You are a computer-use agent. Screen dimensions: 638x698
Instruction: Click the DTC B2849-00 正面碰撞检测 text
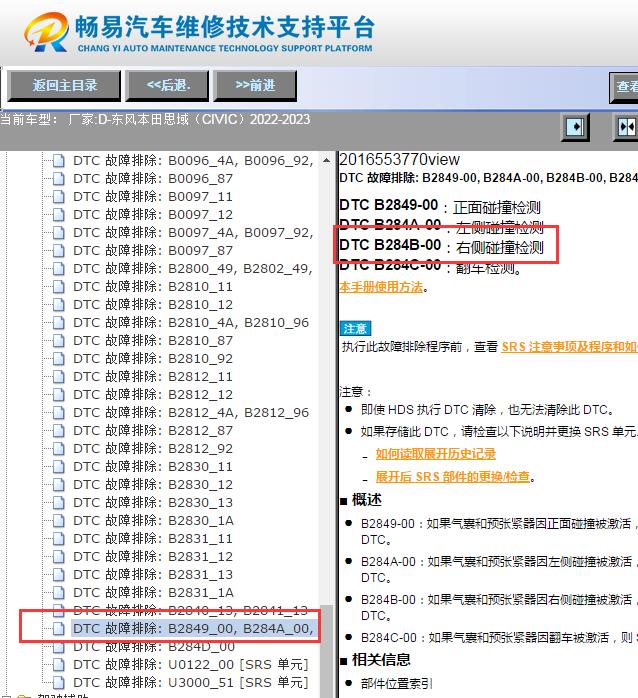[440, 206]
